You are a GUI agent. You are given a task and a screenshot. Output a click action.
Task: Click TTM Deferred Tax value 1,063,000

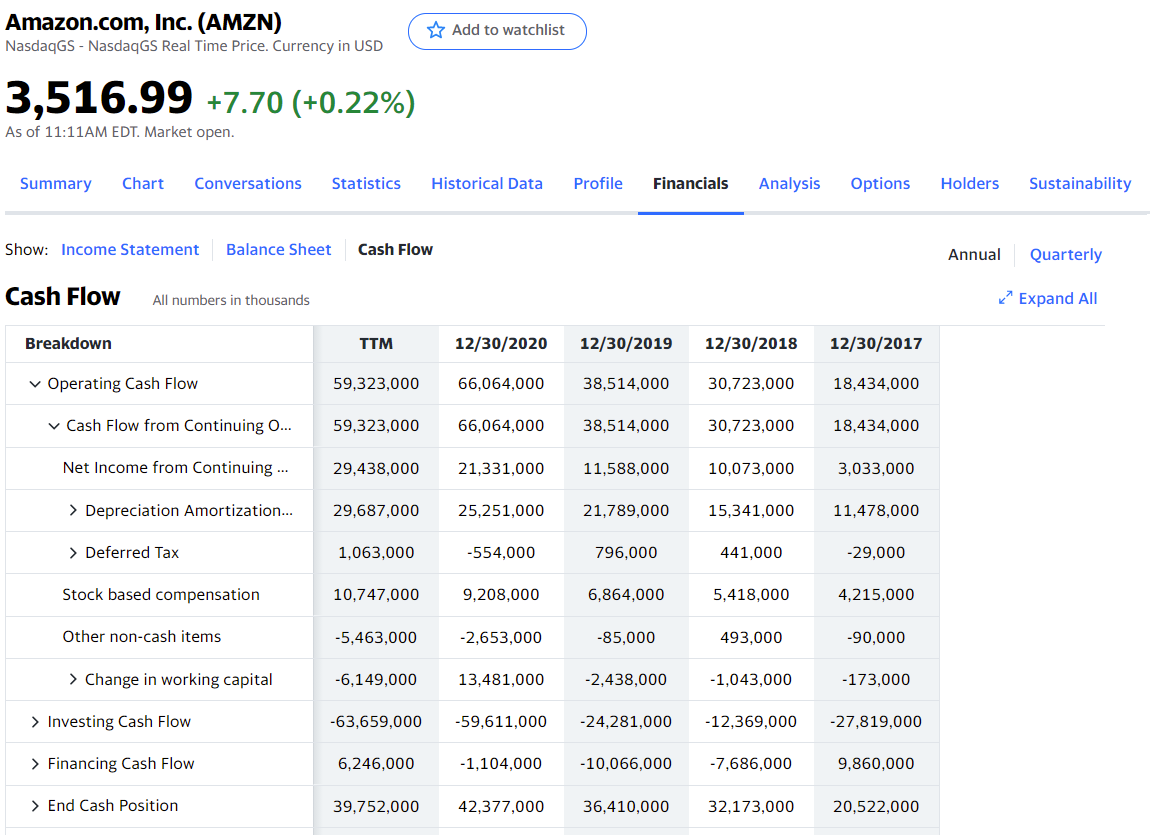376,553
